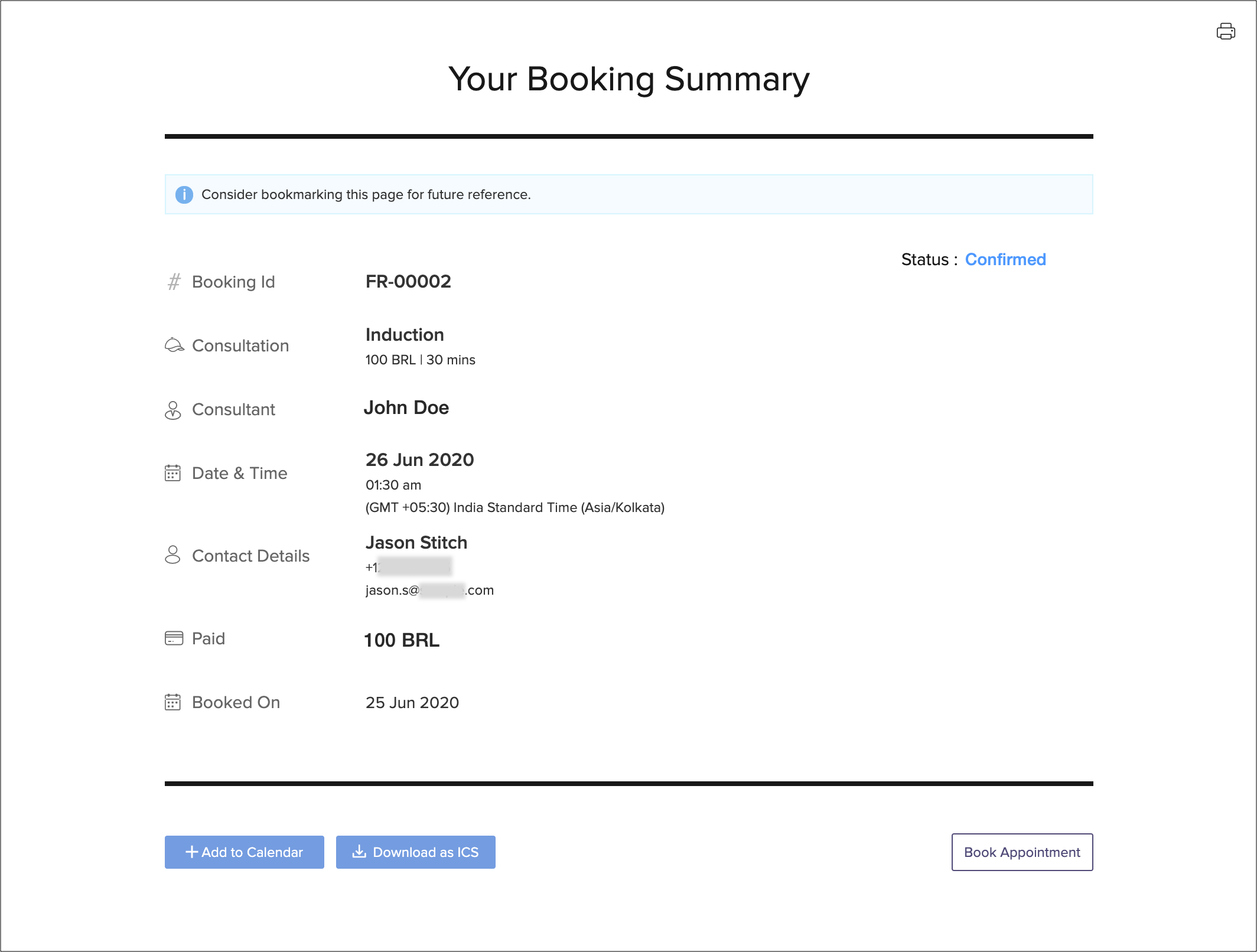Click the bookmarking reminder banner text
This screenshot has height=952, width=1257.
click(366, 194)
